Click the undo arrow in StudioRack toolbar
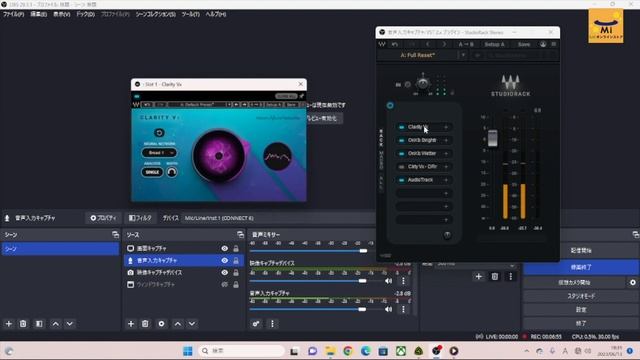This screenshot has height=360, width=640. point(395,44)
